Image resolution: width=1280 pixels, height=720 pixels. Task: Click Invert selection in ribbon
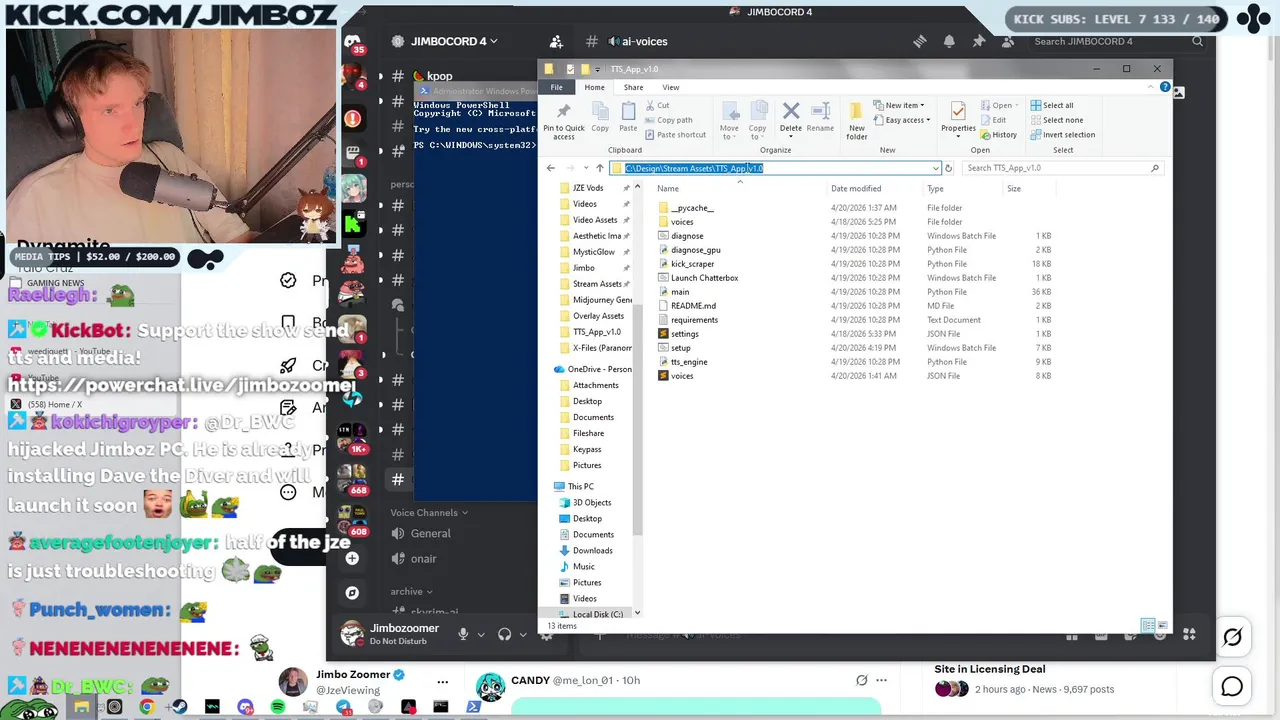(x=1063, y=135)
